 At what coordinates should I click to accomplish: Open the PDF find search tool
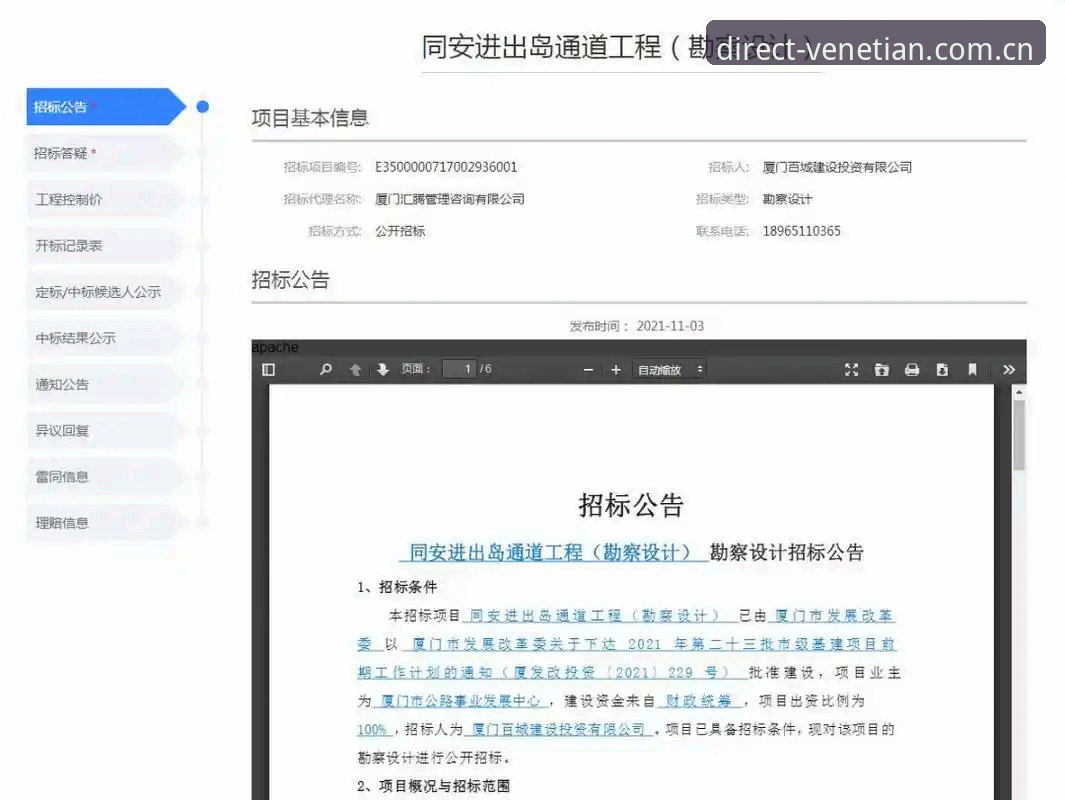click(x=326, y=369)
